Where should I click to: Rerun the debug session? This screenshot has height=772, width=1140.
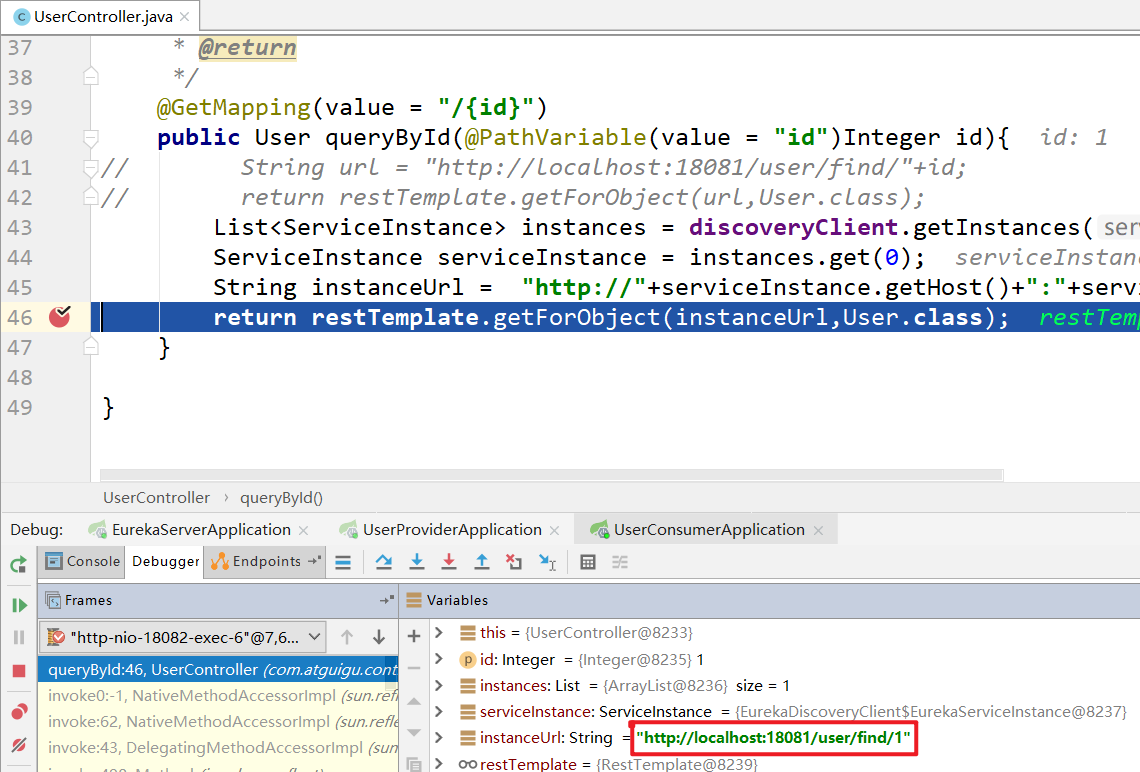(18, 564)
